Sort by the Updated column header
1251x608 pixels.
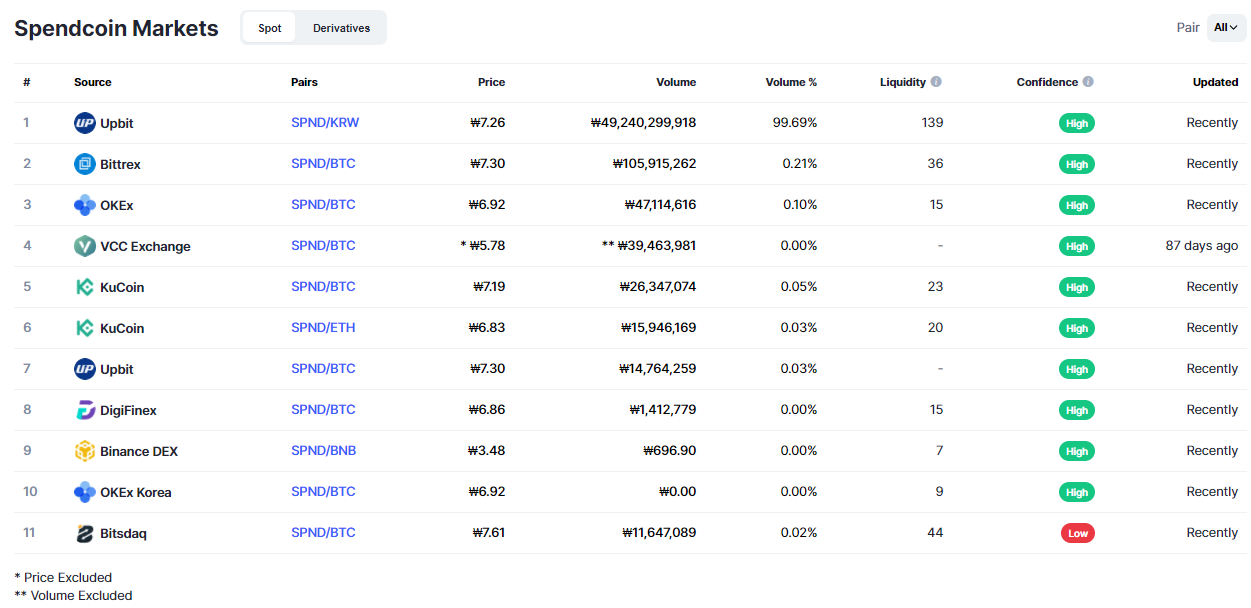click(1215, 82)
